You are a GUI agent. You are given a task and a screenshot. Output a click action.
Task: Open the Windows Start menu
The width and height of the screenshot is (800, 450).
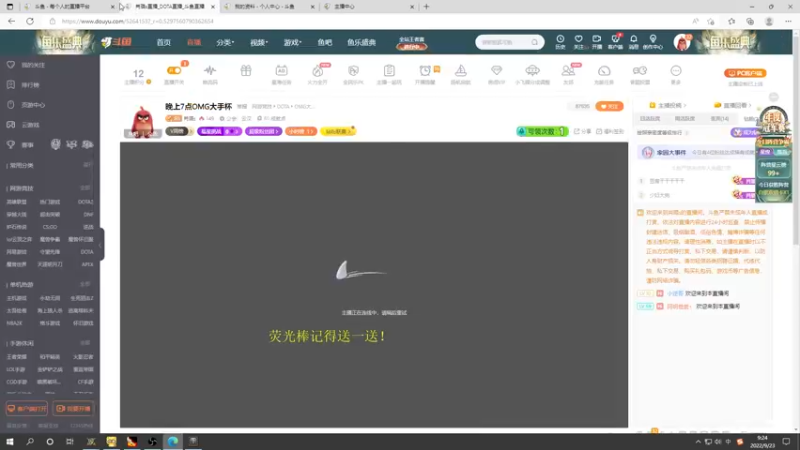10,441
